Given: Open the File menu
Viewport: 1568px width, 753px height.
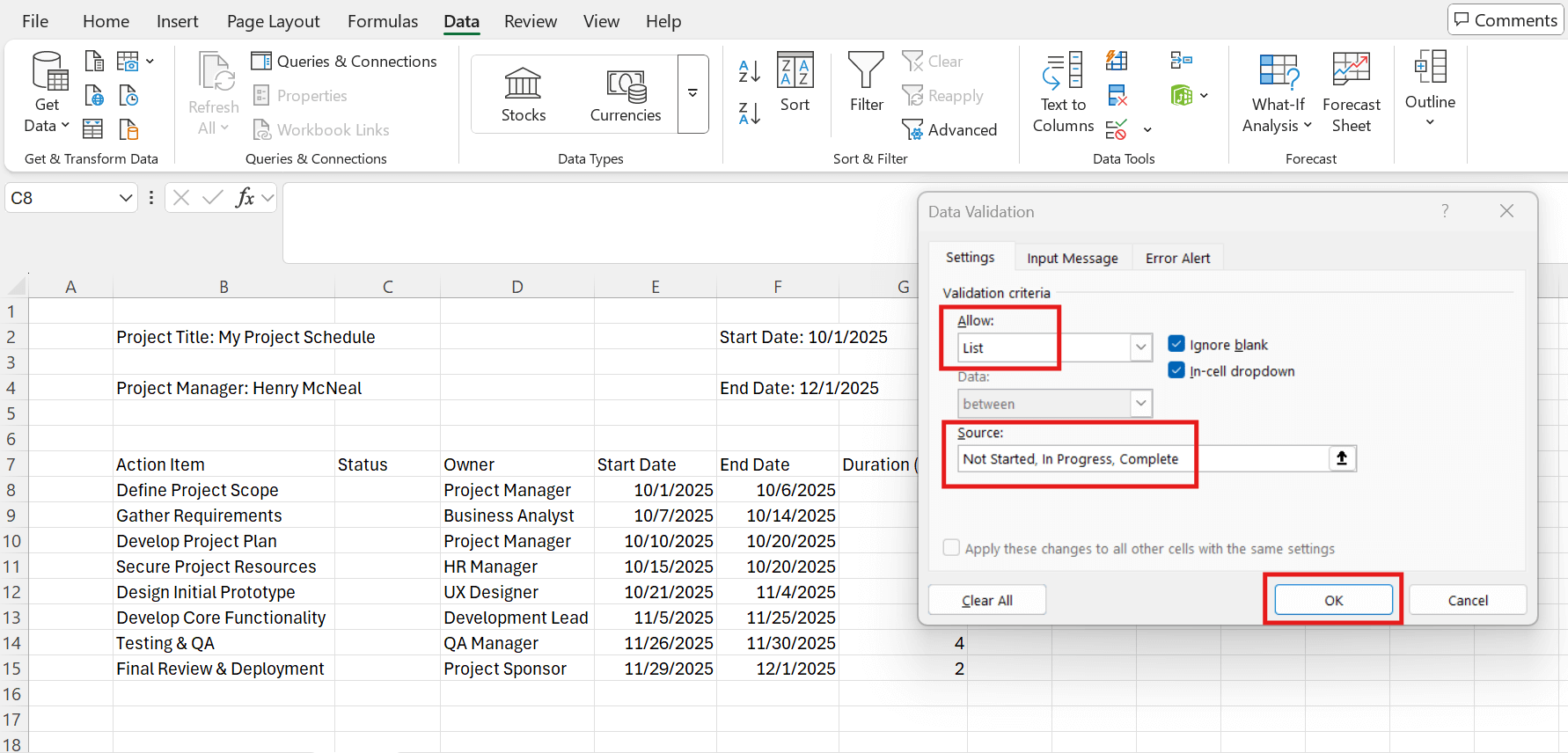Looking at the screenshot, I should click(35, 21).
